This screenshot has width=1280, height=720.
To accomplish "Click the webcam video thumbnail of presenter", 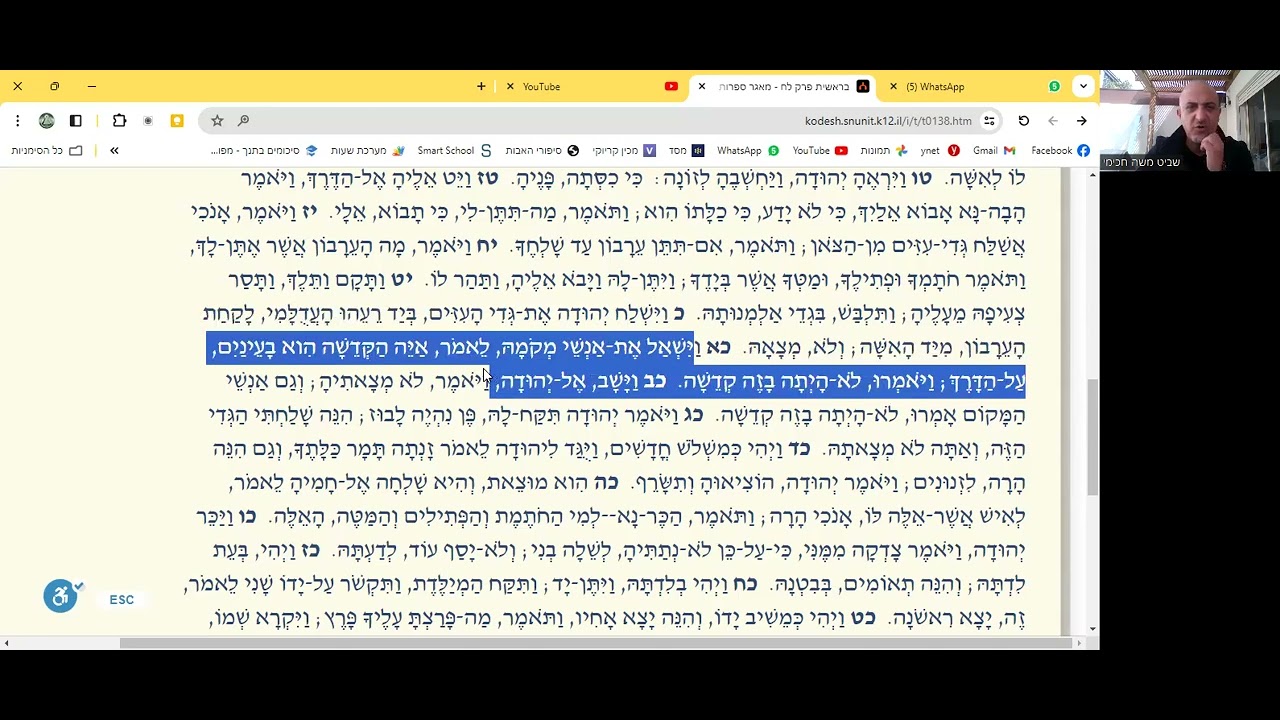I will pyautogui.click(x=1190, y=121).
